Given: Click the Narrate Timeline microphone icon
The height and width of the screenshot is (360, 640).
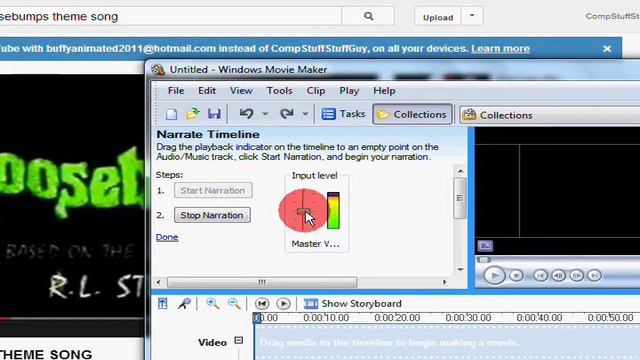Looking at the screenshot, I should click(x=184, y=303).
